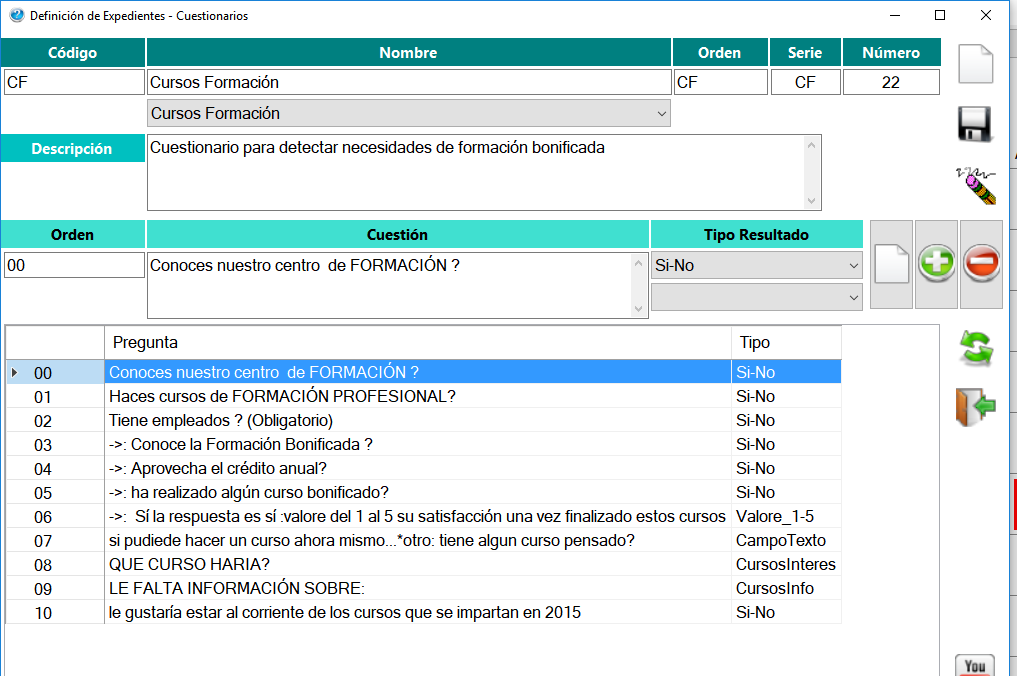Click row number 05 header cell
The image size is (1017, 676).
(55, 492)
